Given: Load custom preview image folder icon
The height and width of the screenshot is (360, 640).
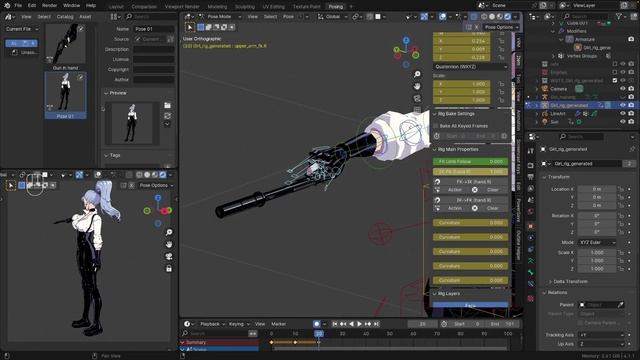Looking at the screenshot, I should pos(167,105).
